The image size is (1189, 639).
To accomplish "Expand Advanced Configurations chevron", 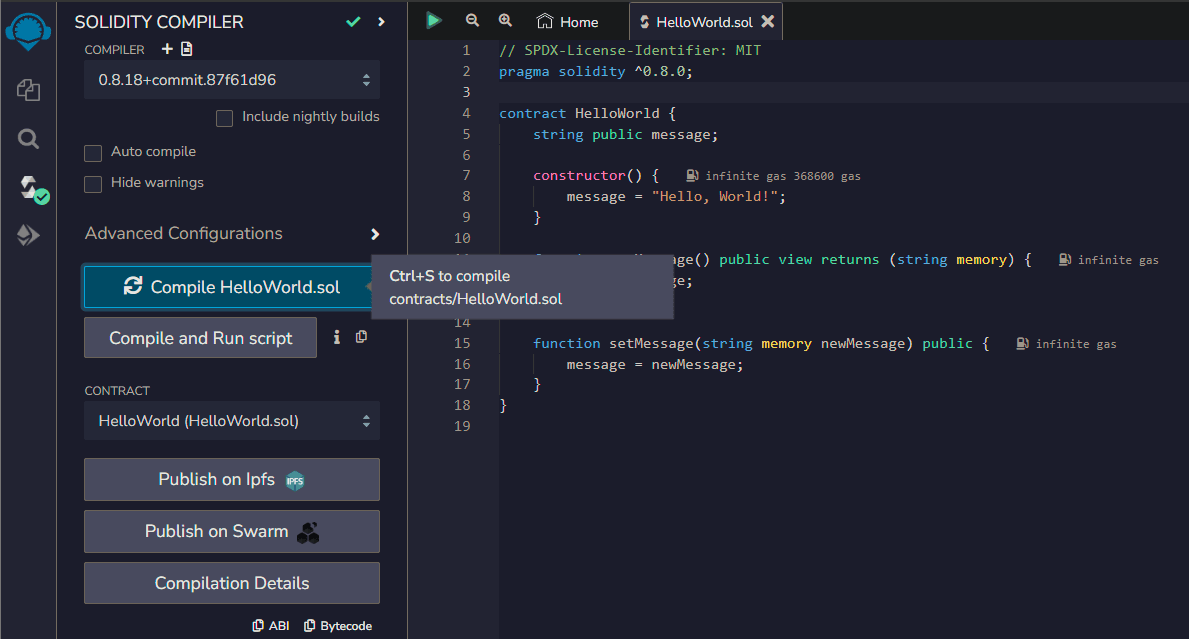I will point(375,234).
